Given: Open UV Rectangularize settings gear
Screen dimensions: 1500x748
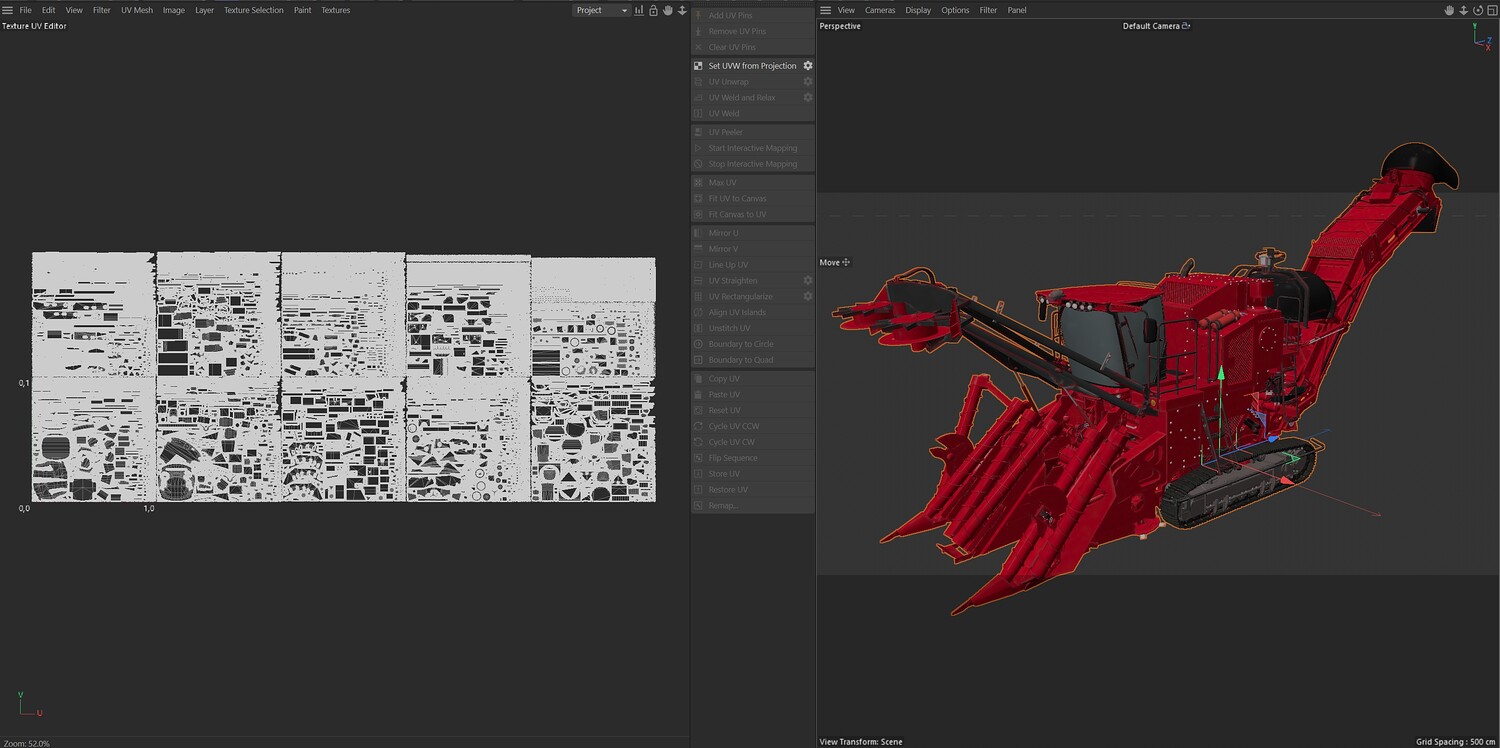Looking at the screenshot, I should 808,297.
